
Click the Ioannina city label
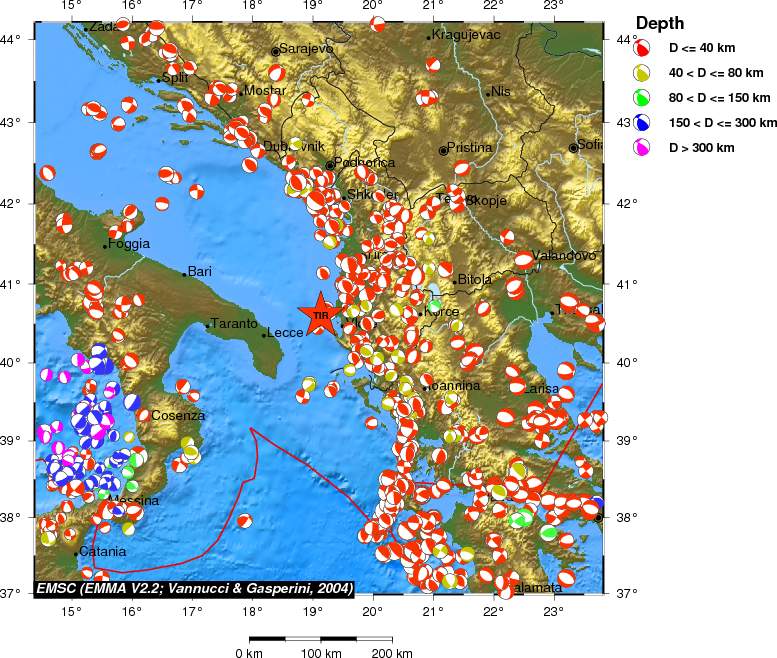click(x=454, y=385)
